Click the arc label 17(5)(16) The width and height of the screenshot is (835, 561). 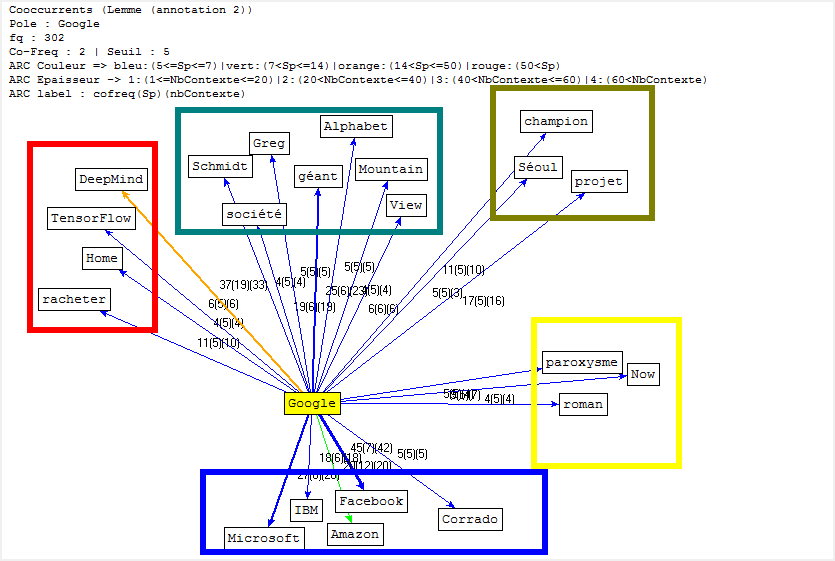[x=484, y=301]
